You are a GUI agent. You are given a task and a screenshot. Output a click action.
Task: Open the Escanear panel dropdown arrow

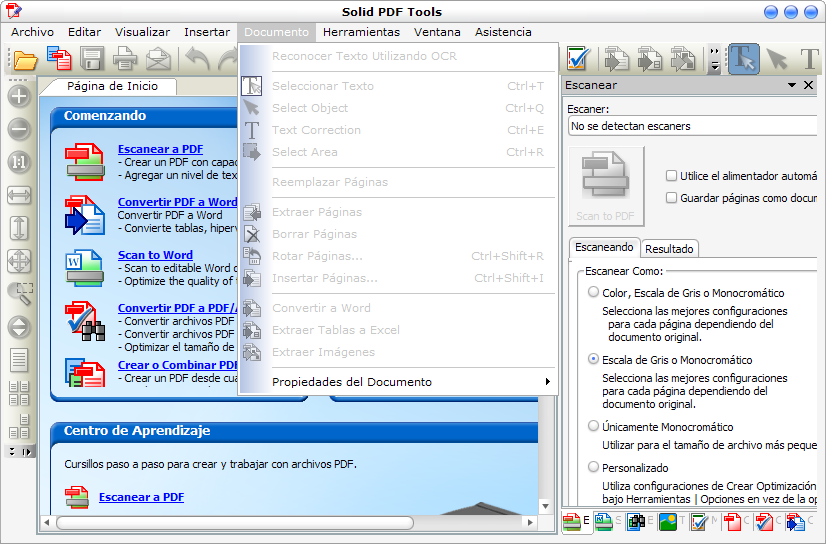click(x=792, y=86)
